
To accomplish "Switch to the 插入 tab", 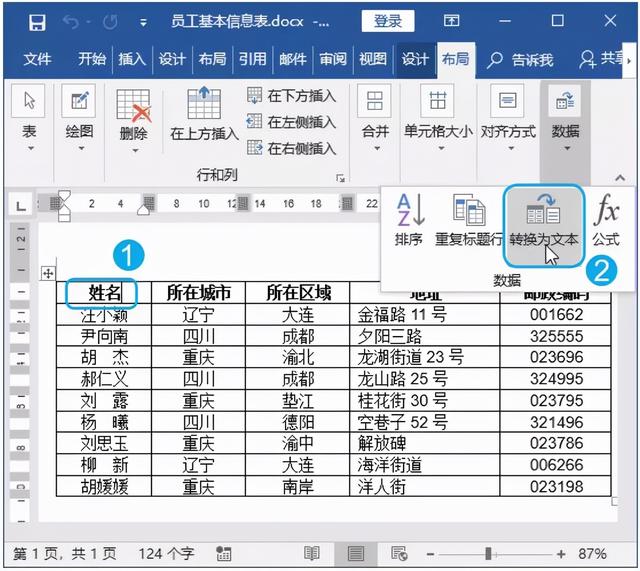I will (132, 59).
